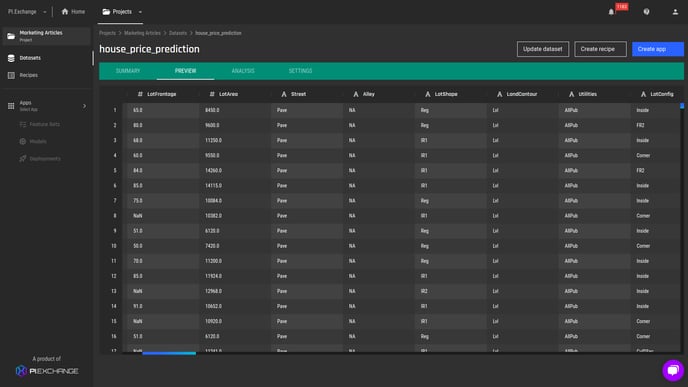Click the text type icon of Utilities column
688x387 pixels.
[x=571, y=94]
